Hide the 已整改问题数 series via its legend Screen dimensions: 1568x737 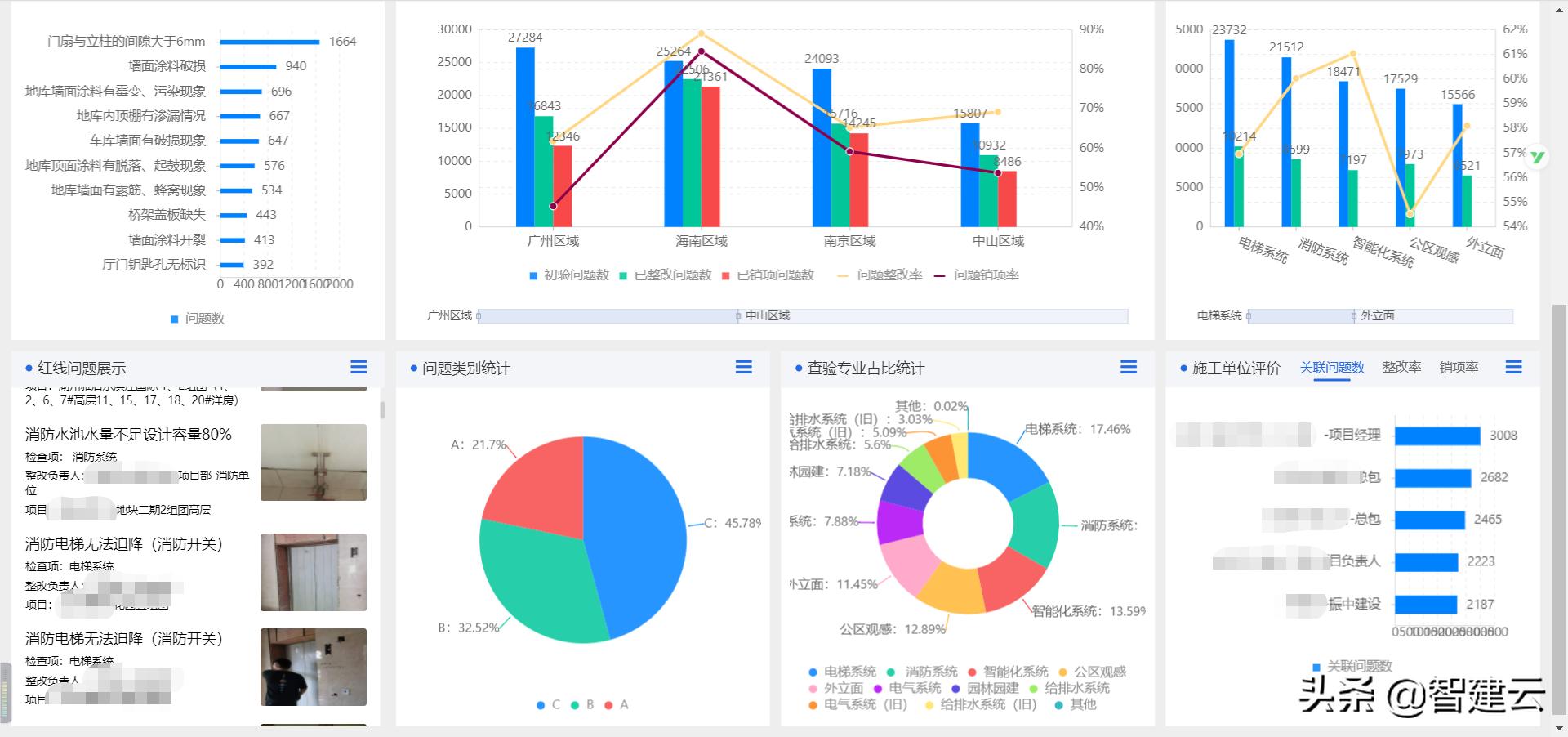coord(671,275)
